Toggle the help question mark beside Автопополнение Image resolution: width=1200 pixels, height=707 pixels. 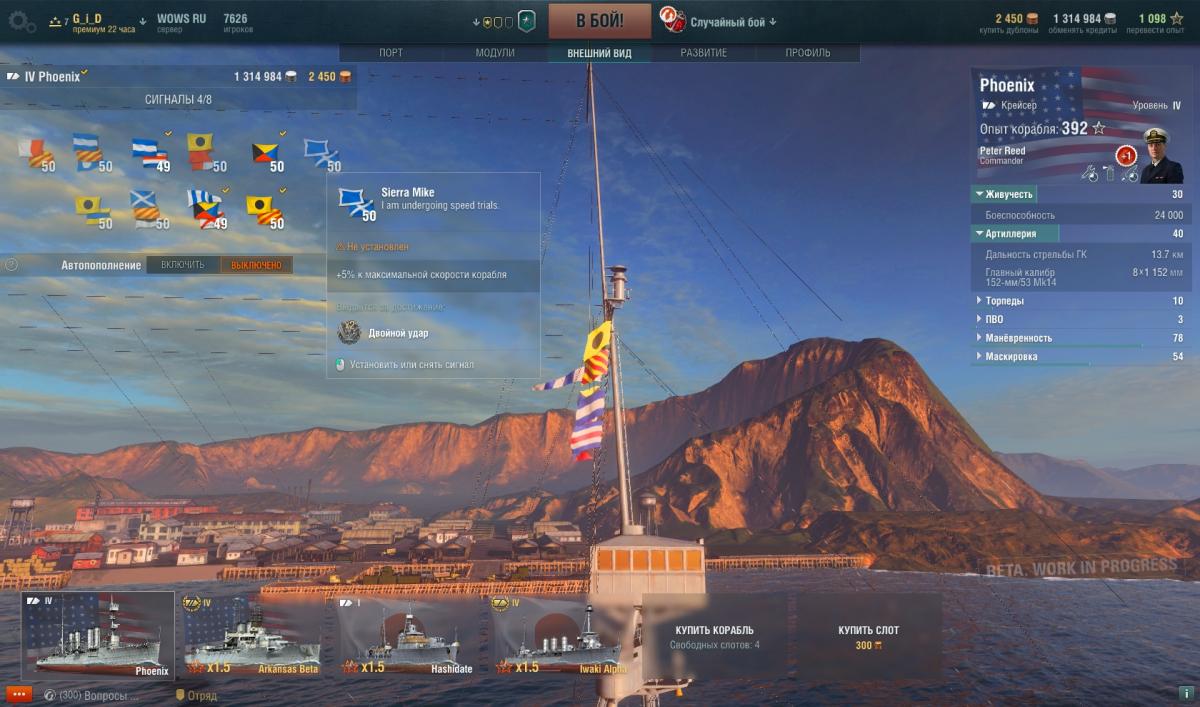click(x=11, y=265)
